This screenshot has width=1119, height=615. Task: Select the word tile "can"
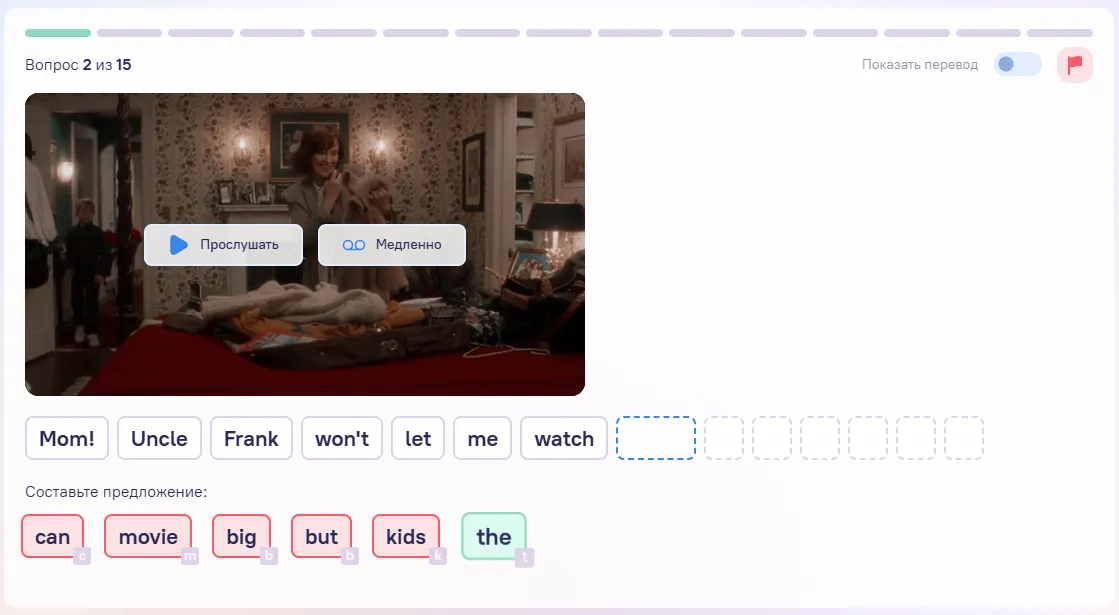[x=53, y=537]
